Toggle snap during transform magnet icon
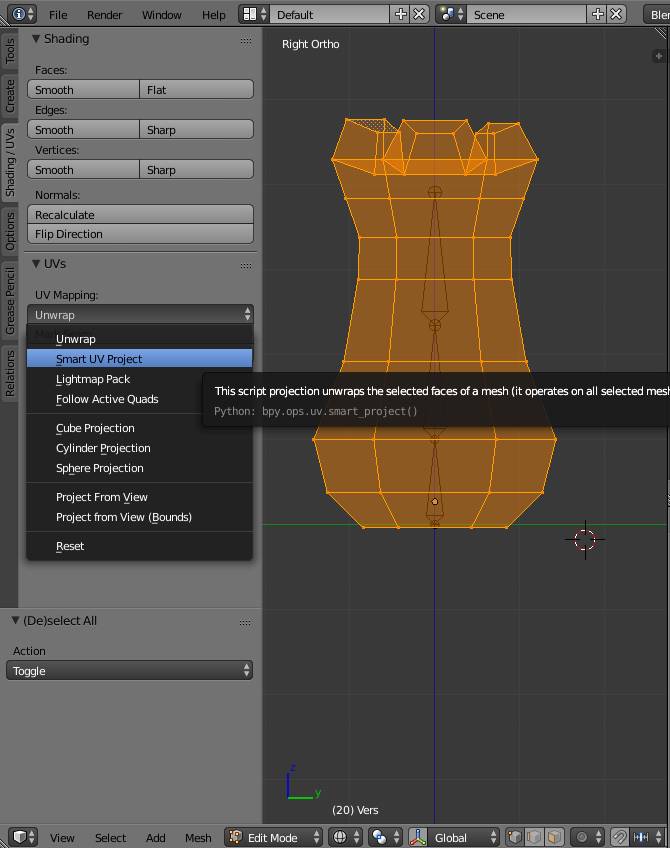 pyautogui.click(x=620, y=837)
